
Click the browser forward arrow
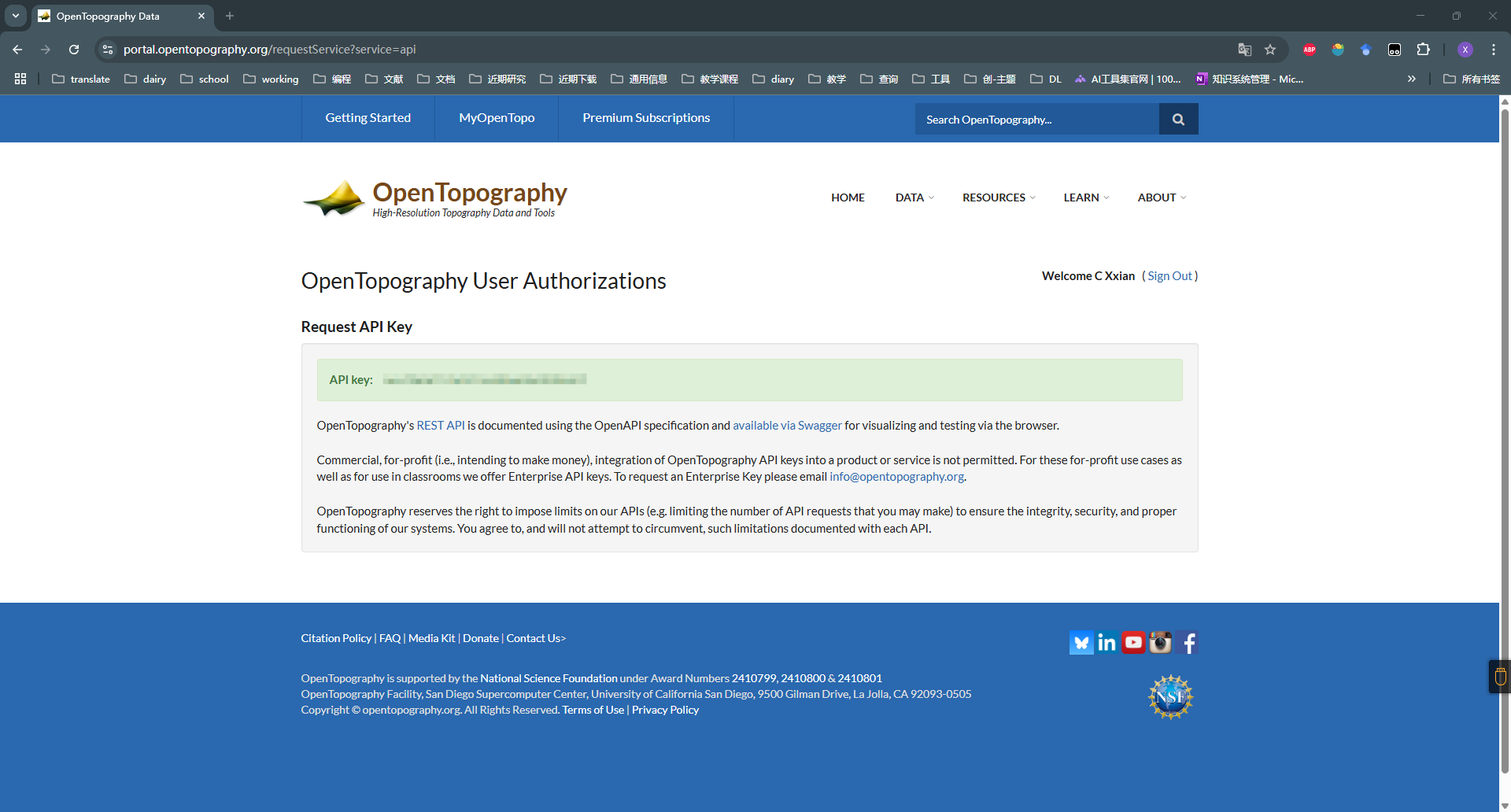(x=46, y=50)
